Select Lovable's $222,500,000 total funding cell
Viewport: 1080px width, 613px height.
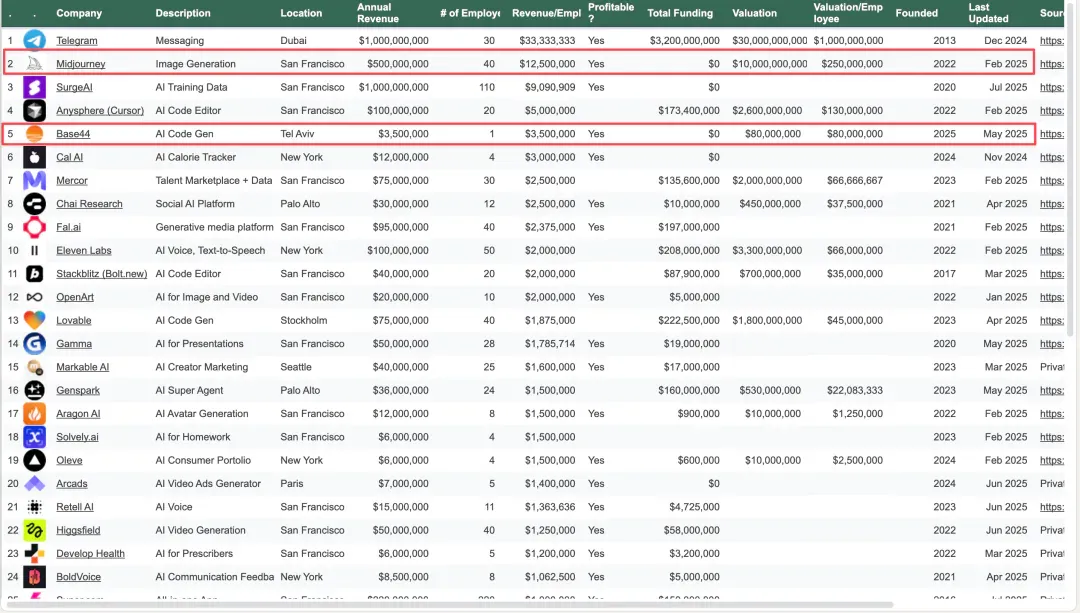689,320
